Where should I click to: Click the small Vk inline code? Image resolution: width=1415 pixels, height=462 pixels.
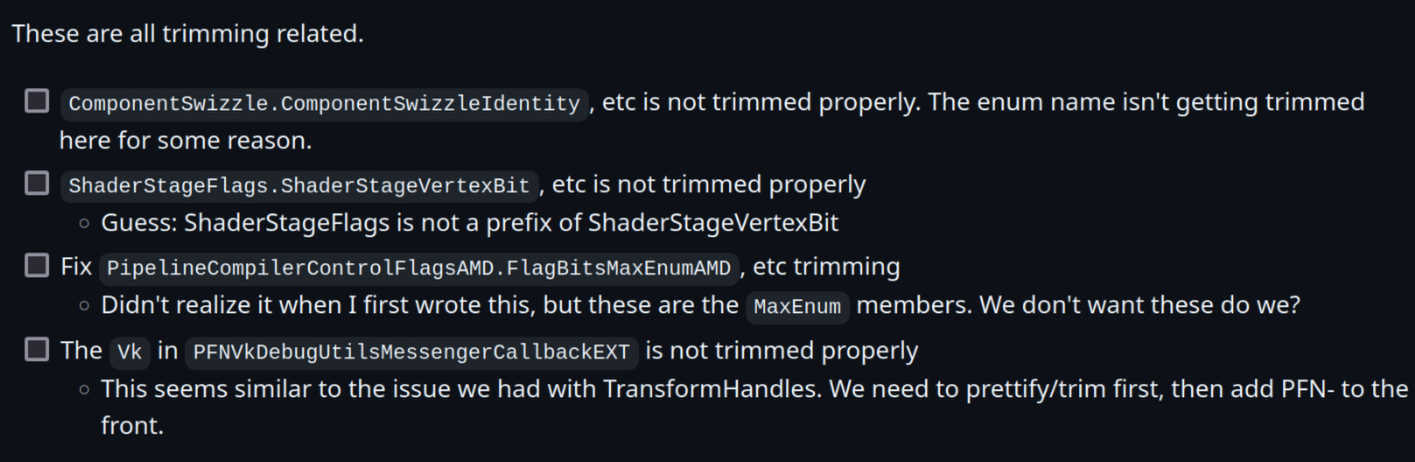[x=129, y=351]
